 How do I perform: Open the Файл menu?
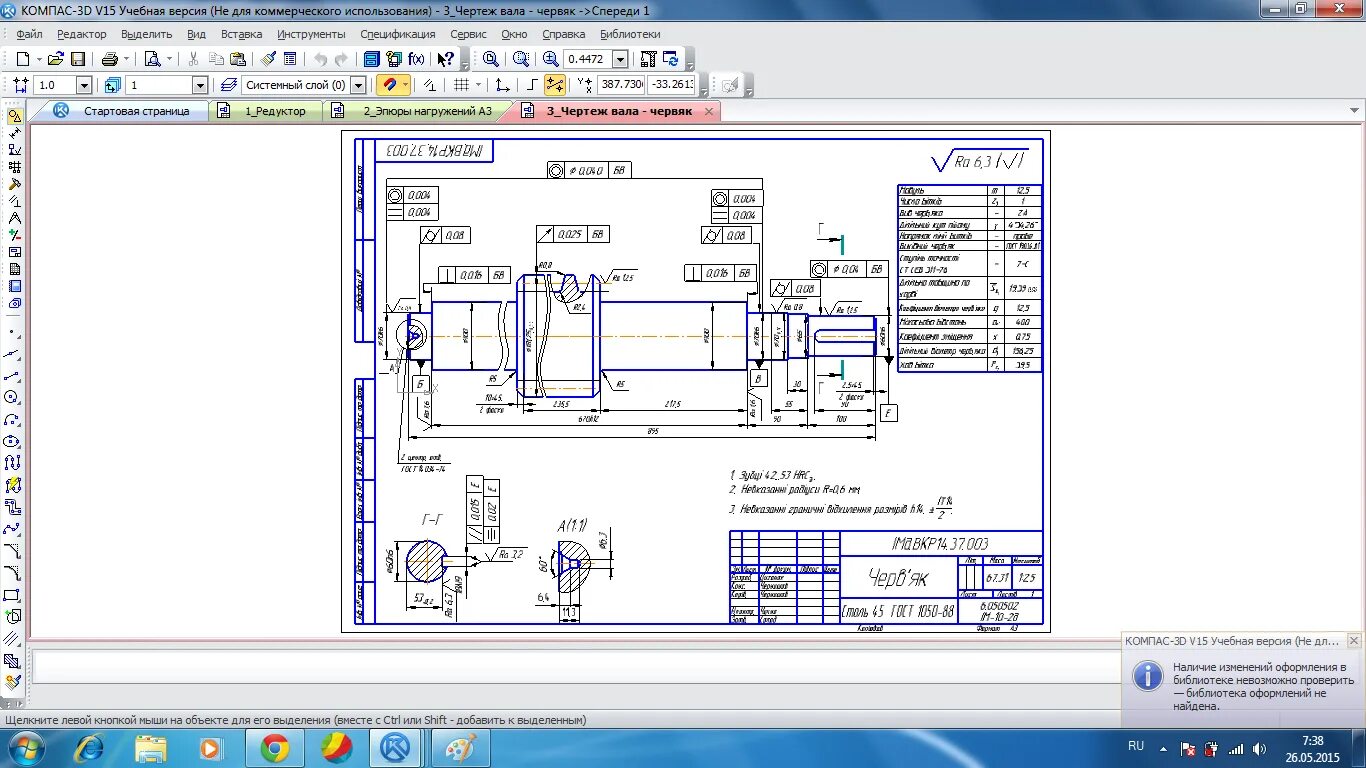click(x=29, y=34)
